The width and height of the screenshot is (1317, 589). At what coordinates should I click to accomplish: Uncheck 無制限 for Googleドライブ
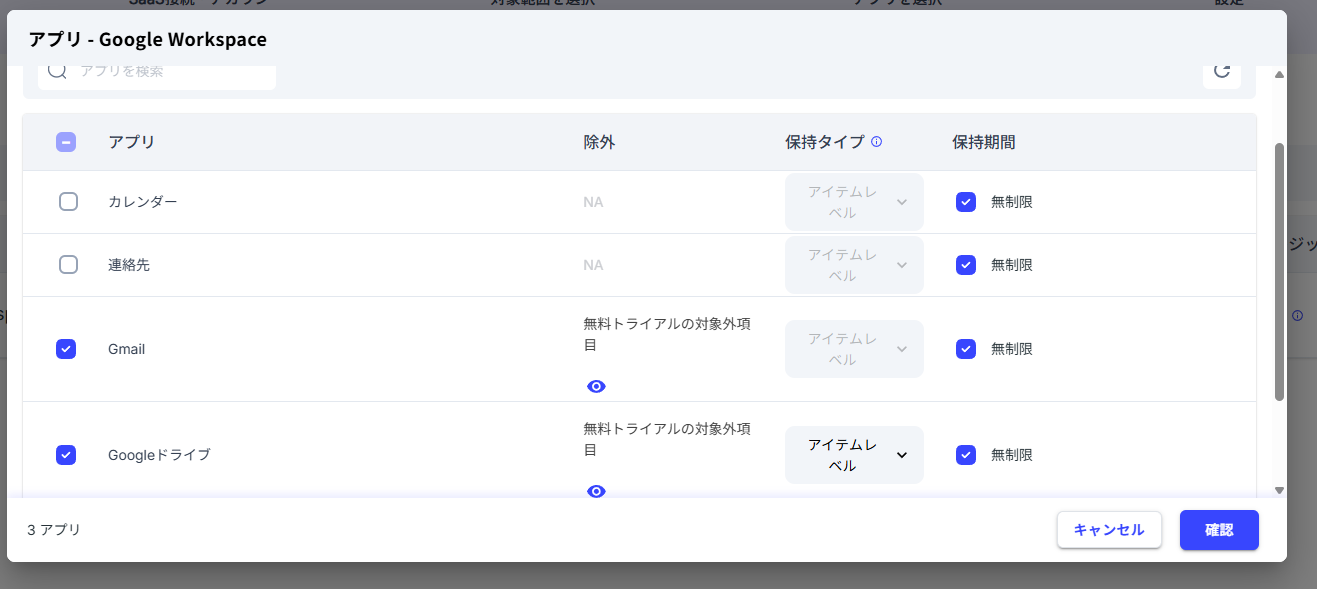(x=965, y=455)
